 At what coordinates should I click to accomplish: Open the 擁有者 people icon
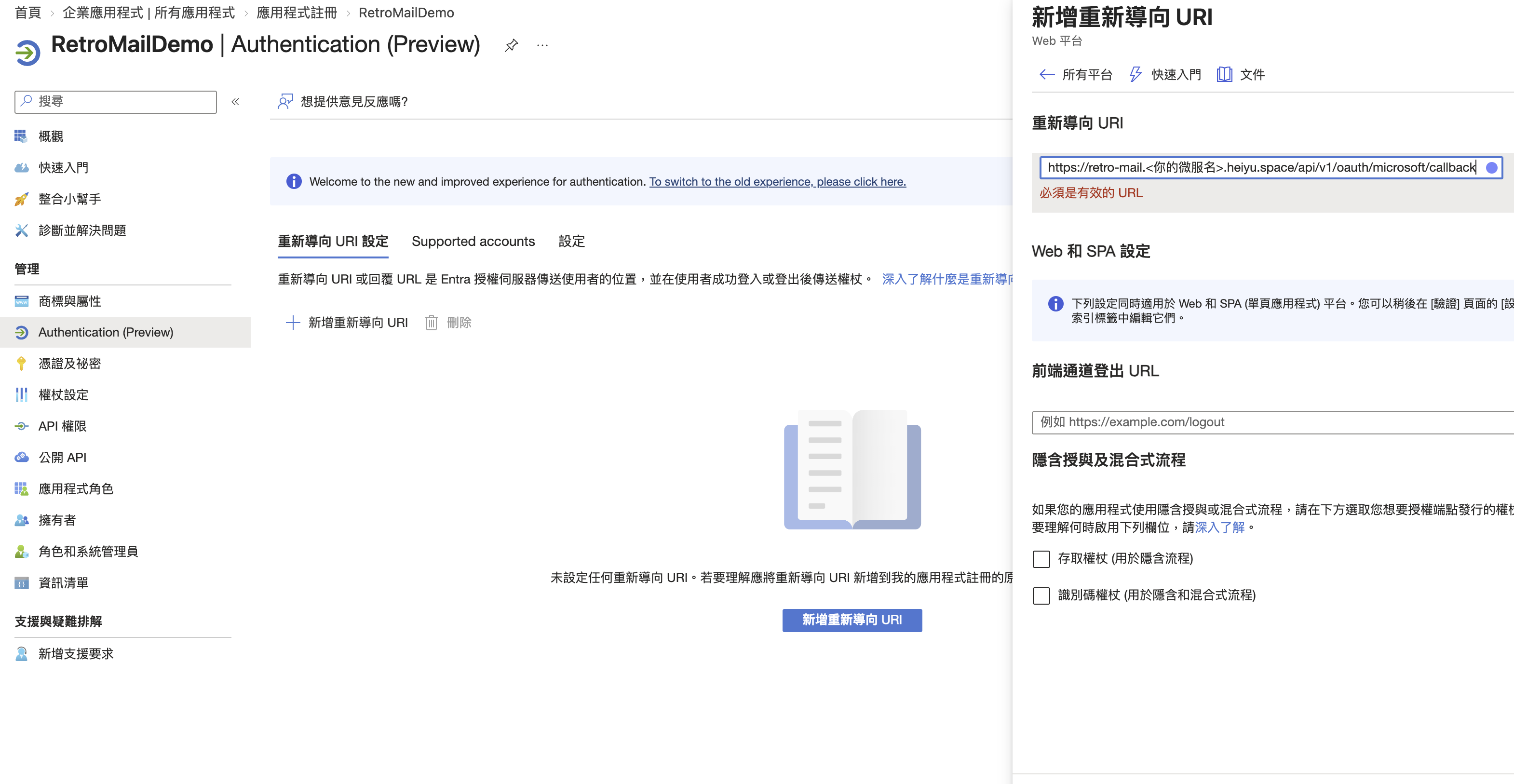tap(21, 520)
